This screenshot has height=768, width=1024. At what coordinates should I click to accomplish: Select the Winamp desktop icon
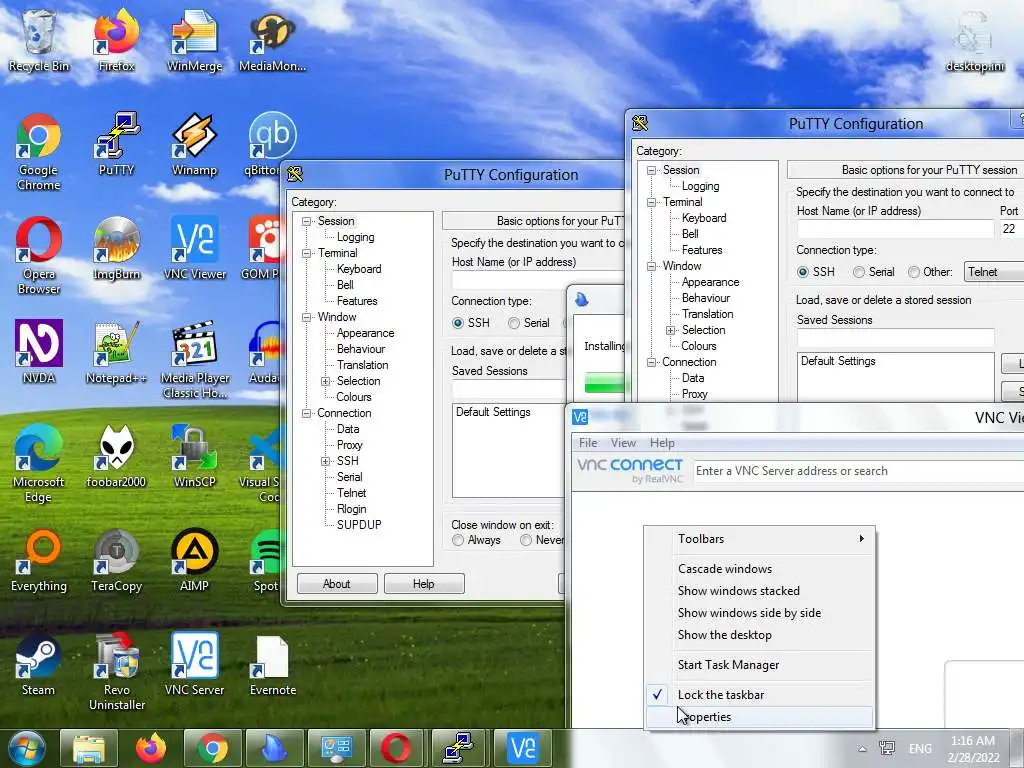pos(194,144)
